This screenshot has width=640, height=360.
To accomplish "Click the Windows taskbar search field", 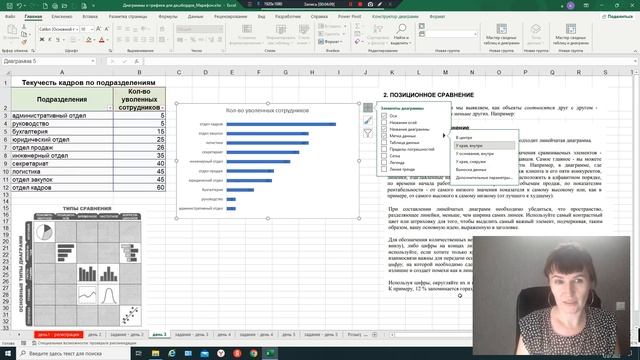I will coord(73,353).
